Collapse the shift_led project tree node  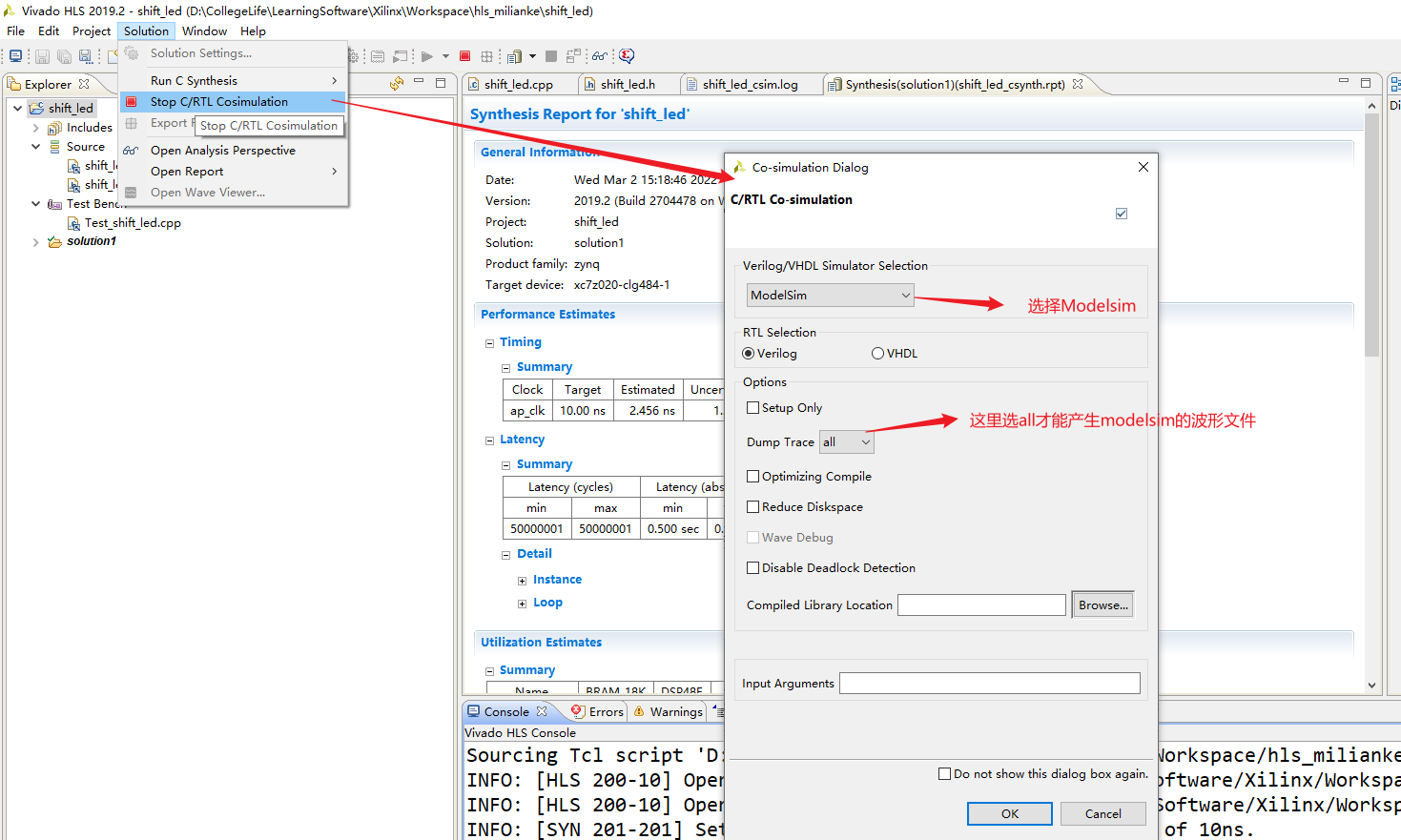[x=18, y=108]
